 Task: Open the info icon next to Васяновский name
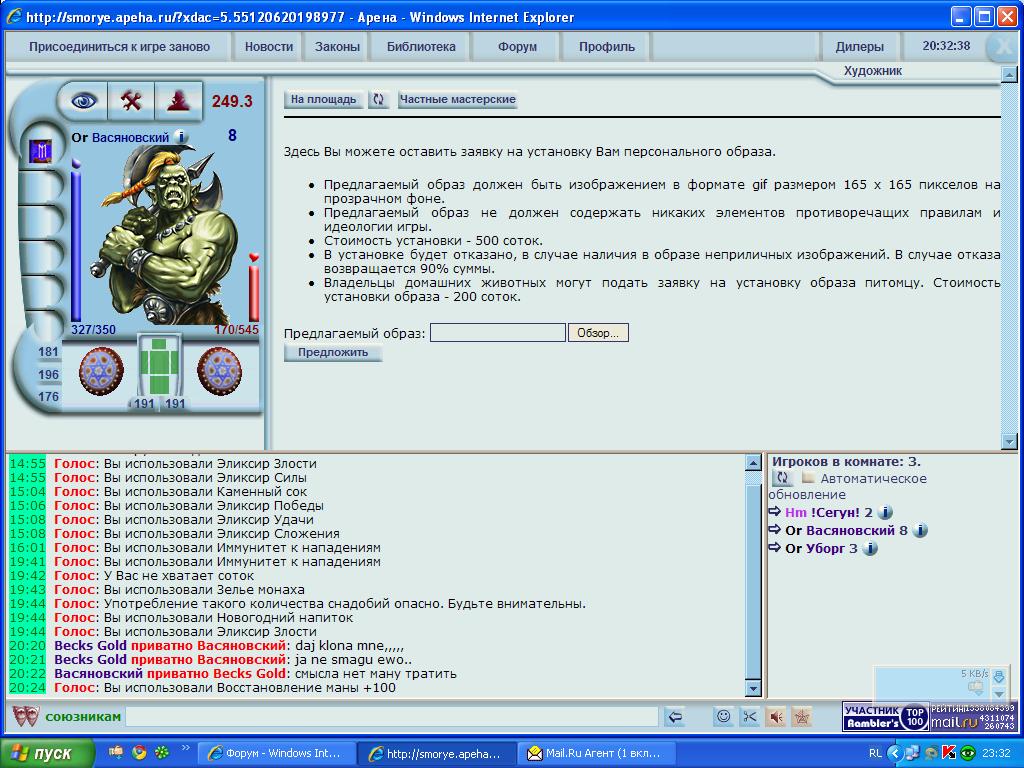click(x=181, y=137)
